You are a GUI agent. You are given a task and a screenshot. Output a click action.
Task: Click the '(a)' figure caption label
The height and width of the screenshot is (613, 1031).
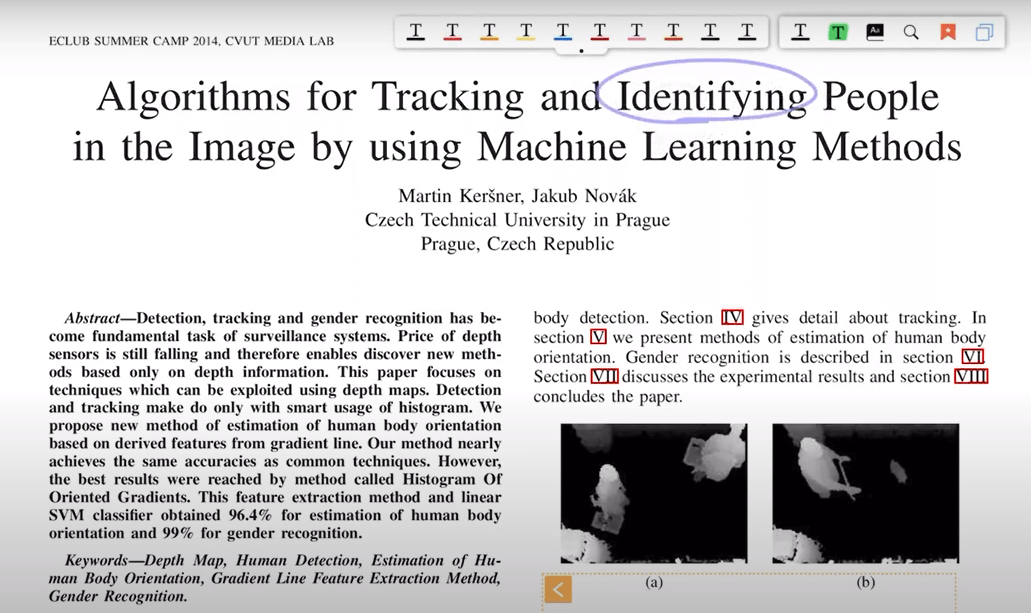(x=654, y=582)
